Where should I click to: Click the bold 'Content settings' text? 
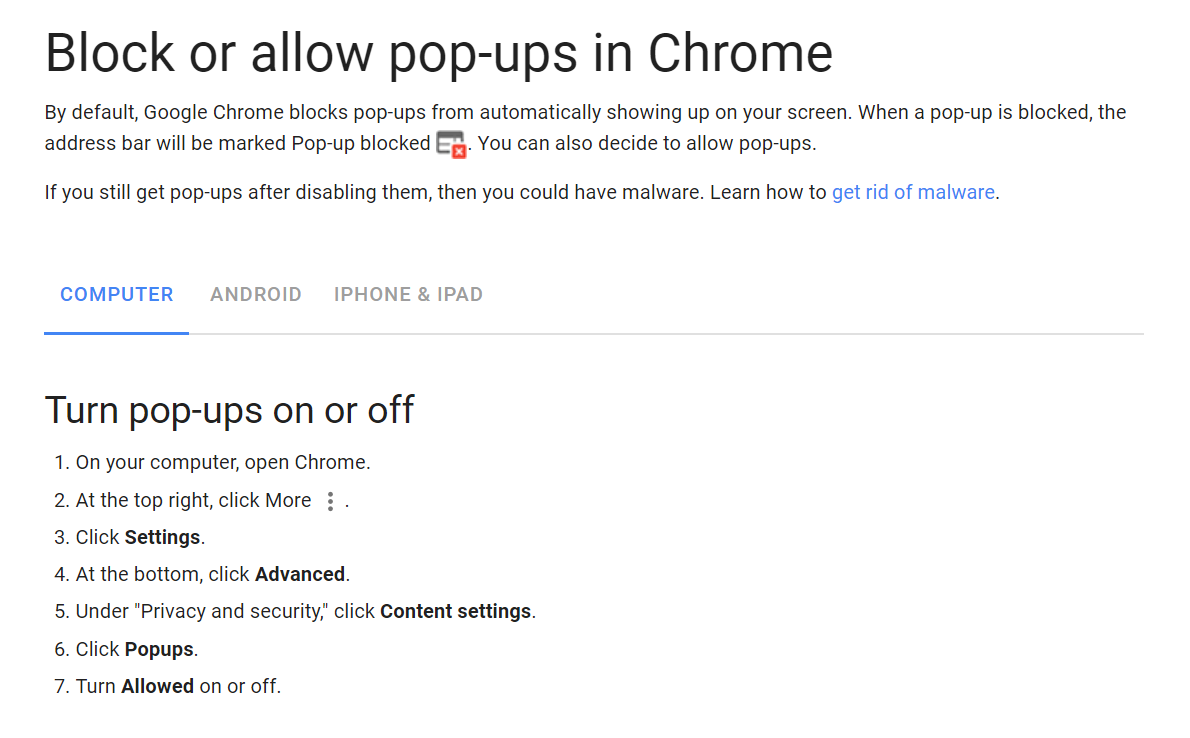[456, 611]
